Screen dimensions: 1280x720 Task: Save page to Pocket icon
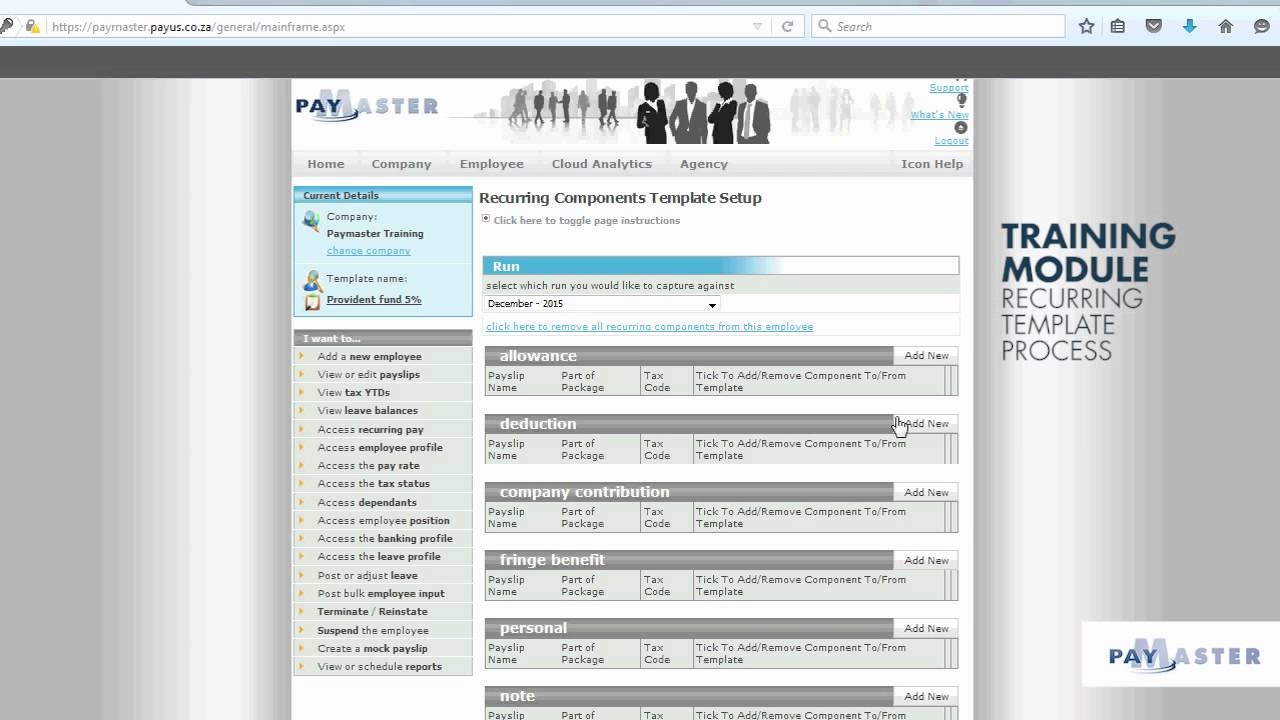coord(1154,27)
